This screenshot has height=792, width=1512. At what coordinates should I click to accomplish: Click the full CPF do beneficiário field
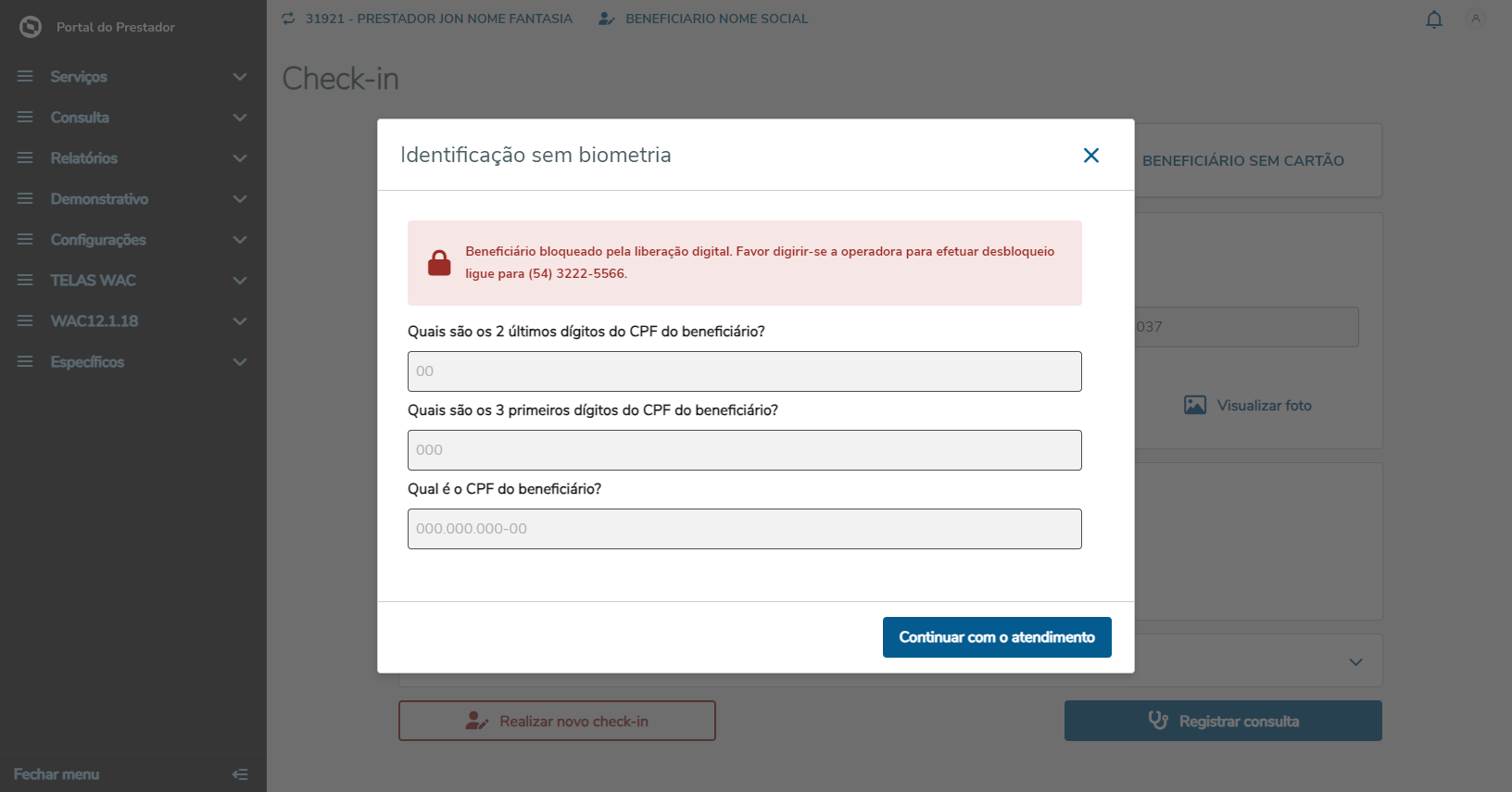click(x=744, y=529)
